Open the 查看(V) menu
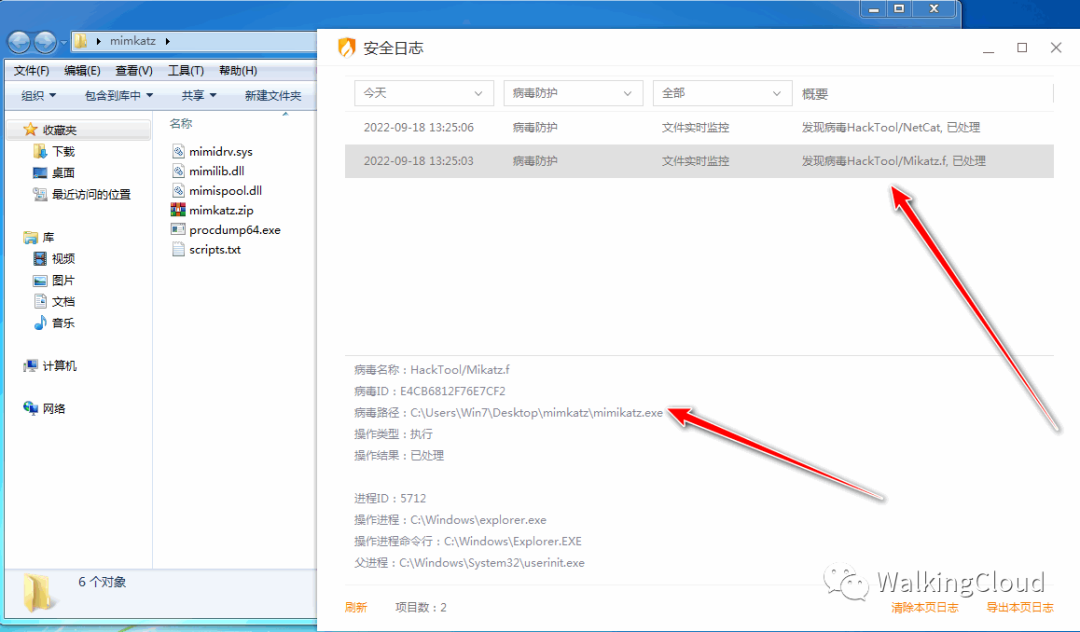 pos(134,71)
